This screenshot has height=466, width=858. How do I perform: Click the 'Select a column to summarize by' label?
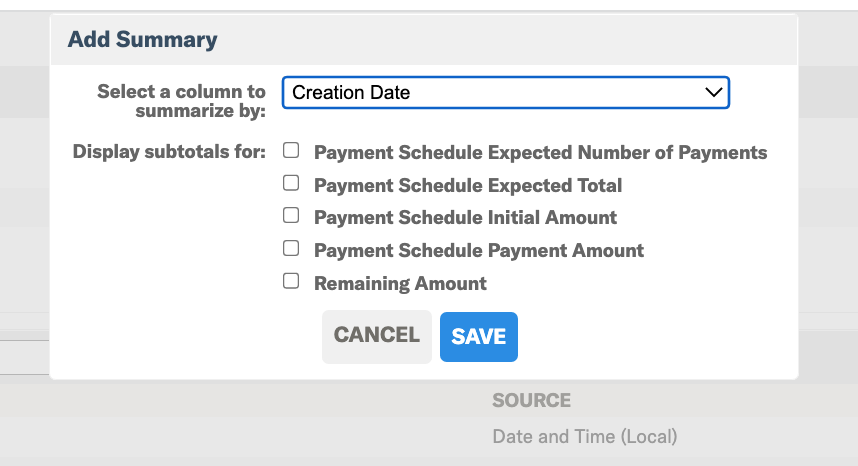(182, 101)
